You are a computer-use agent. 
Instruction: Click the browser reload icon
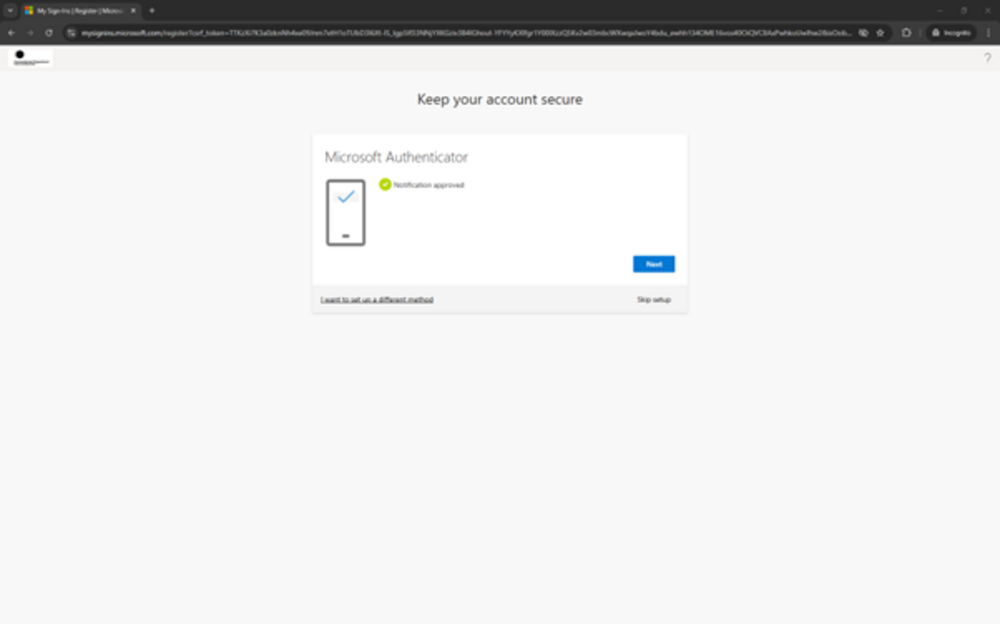[x=48, y=32]
